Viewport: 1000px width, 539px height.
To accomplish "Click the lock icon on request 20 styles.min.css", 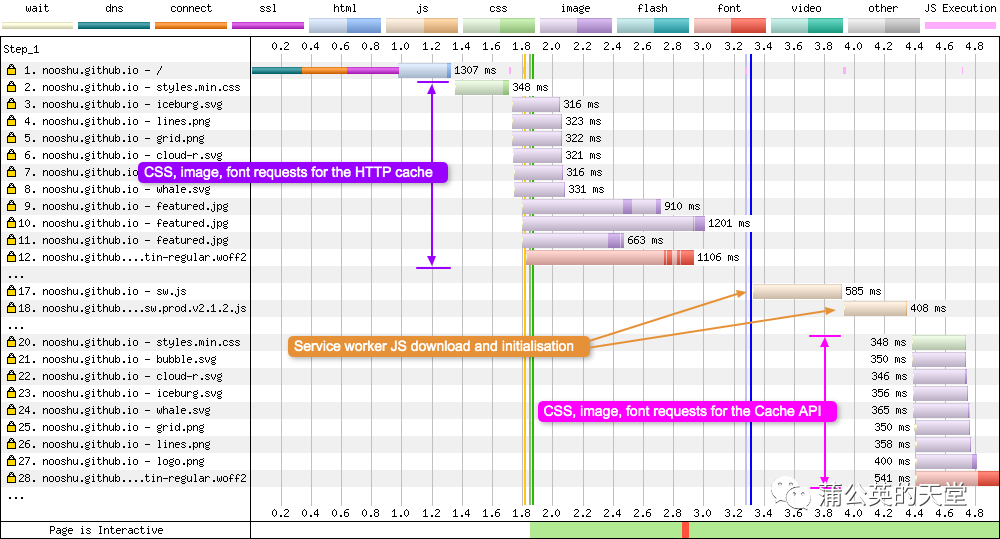I will tap(11, 342).
